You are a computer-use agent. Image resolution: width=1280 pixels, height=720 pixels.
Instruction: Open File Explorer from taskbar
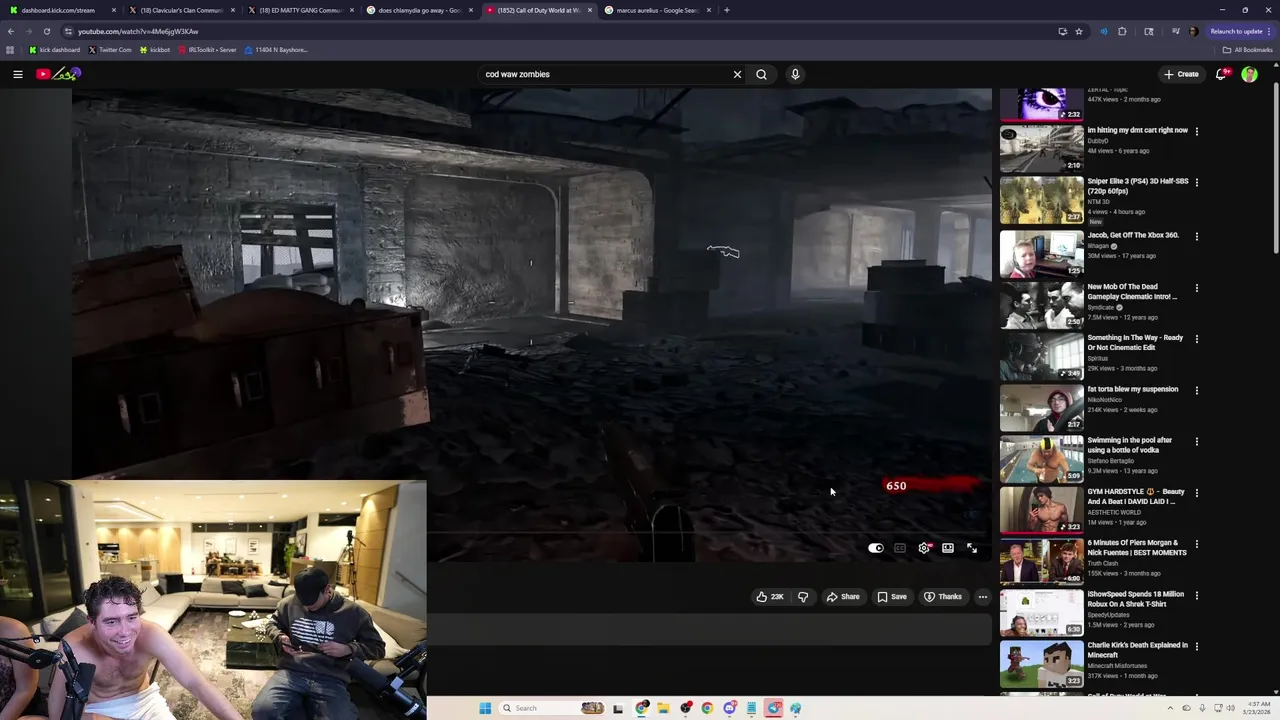pyautogui.click(x=663, y=708)
